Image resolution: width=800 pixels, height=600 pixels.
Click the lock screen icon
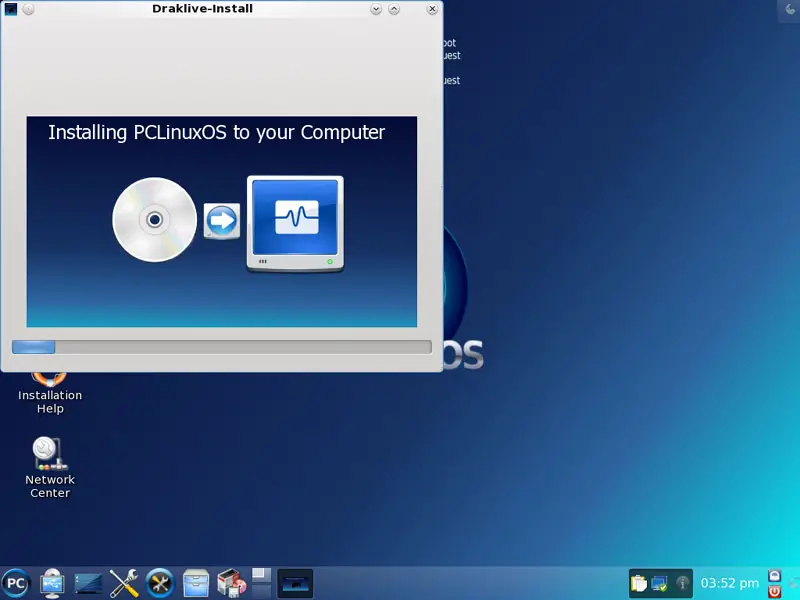(774, 576)
